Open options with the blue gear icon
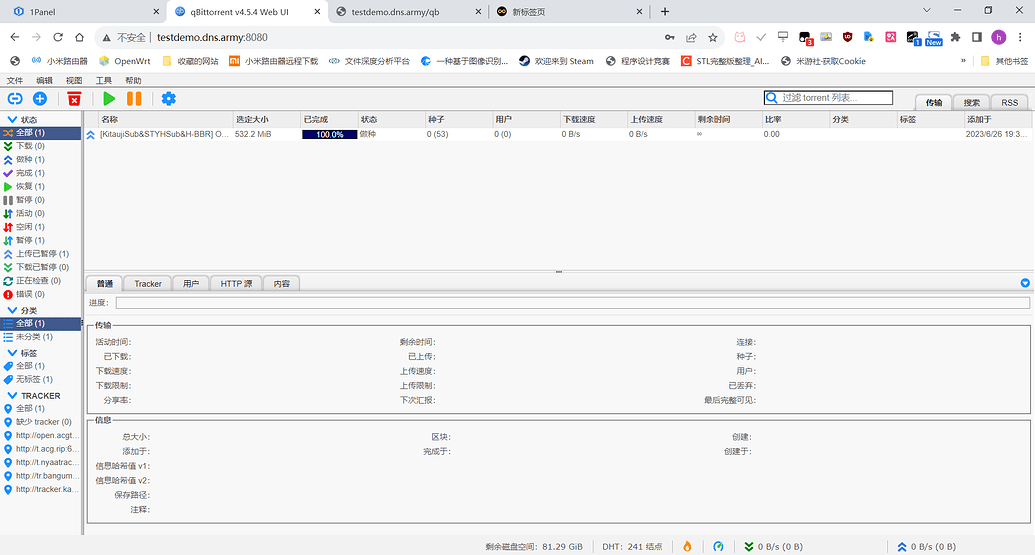The width and height of the screenshot is (1035, 555). tap(169, 98)
